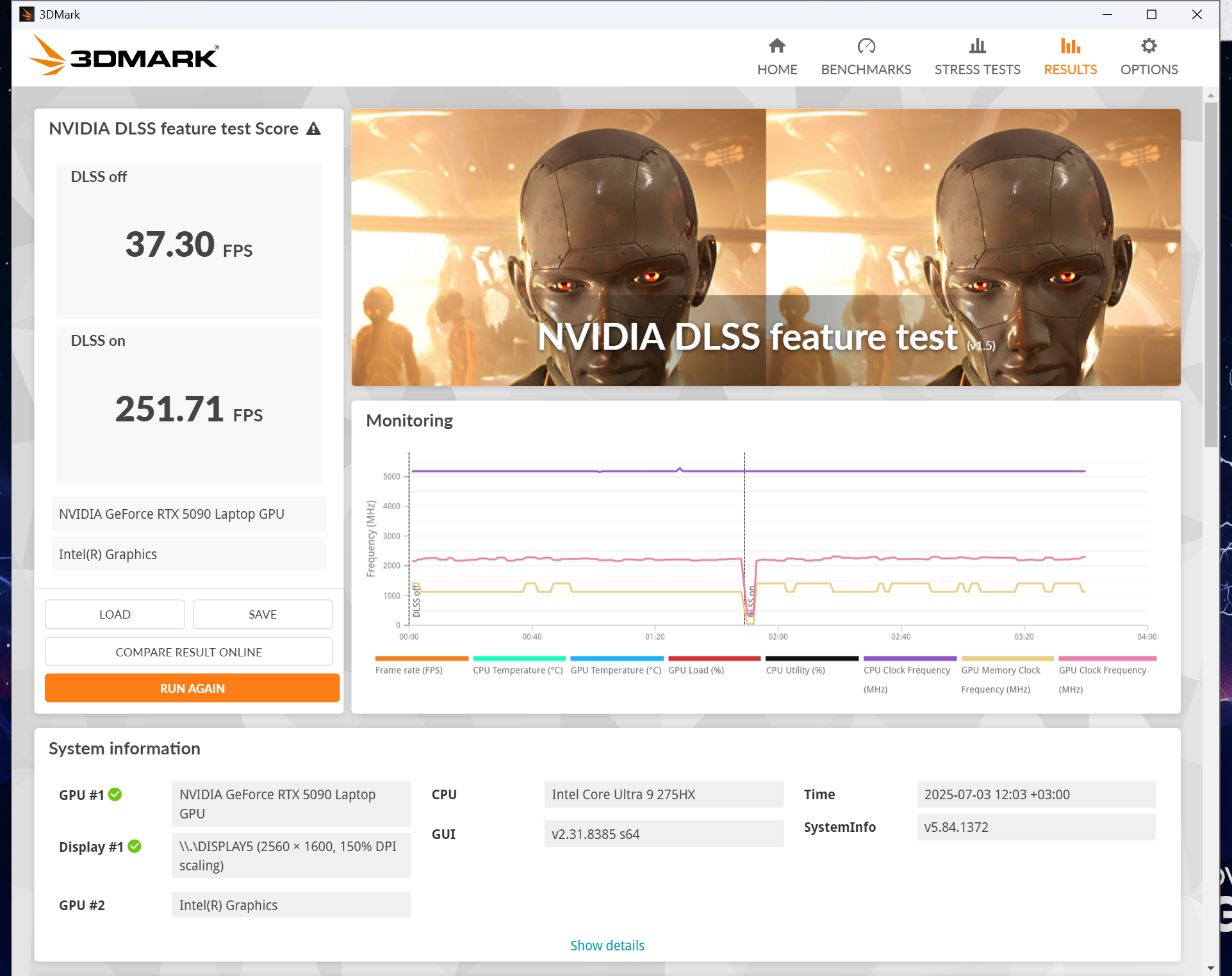
Task: Toggle CPU Utility (%) legend swatch
Action: click(812, 658)
